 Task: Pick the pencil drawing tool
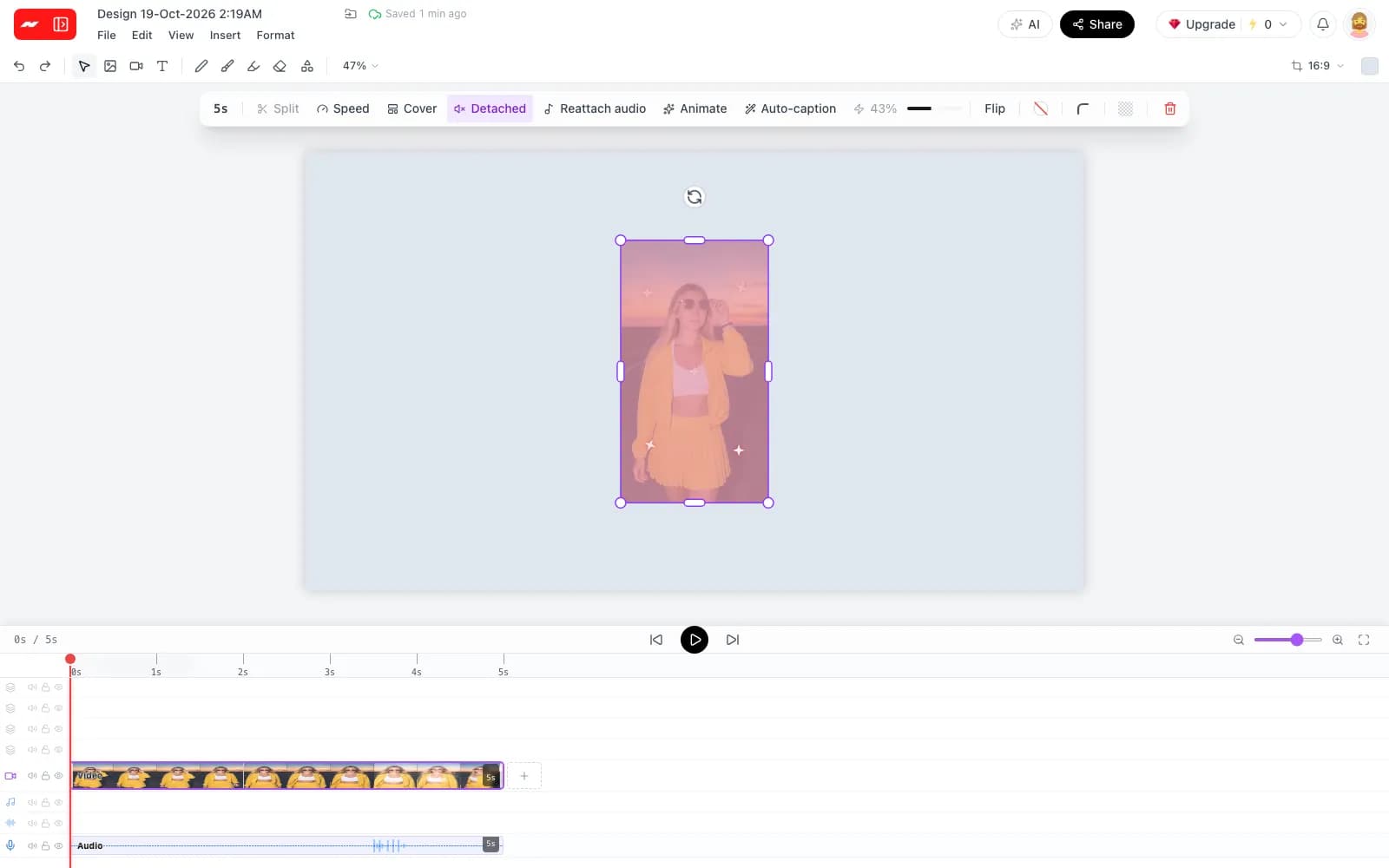201,66
